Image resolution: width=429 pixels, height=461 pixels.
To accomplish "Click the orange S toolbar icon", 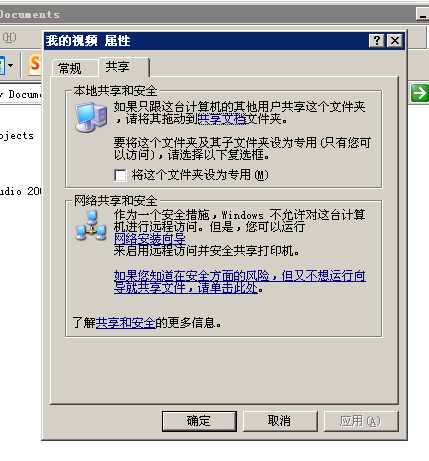I will pos(34,64).
